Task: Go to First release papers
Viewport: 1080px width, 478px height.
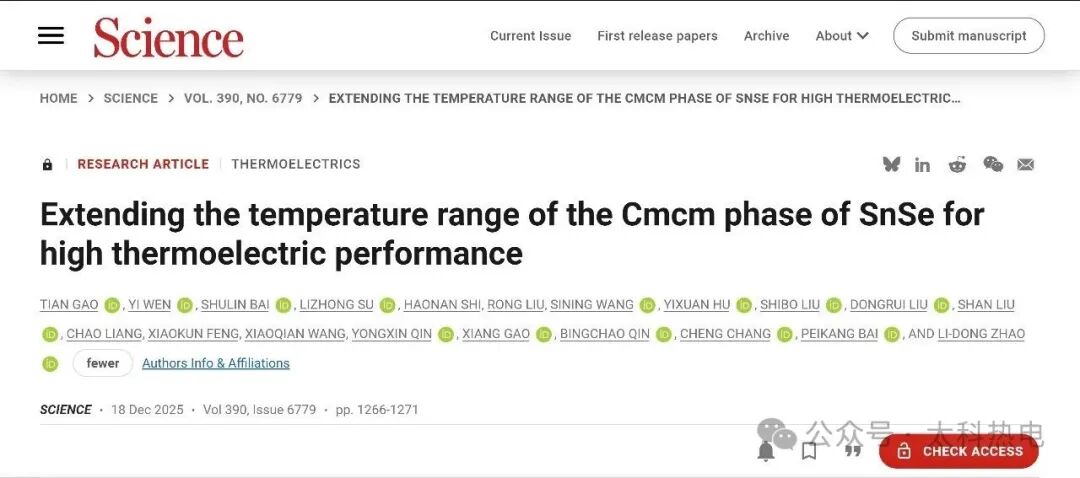Action: [x=657, y=36]
